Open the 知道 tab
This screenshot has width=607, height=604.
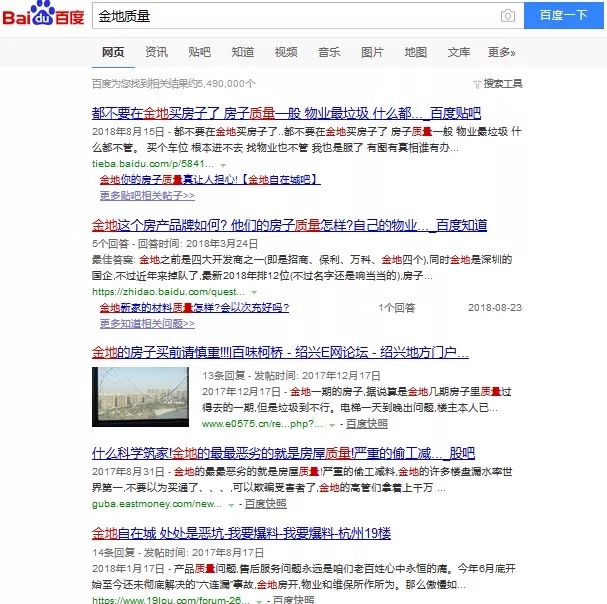pyautogui.click(x=243, y=52)
